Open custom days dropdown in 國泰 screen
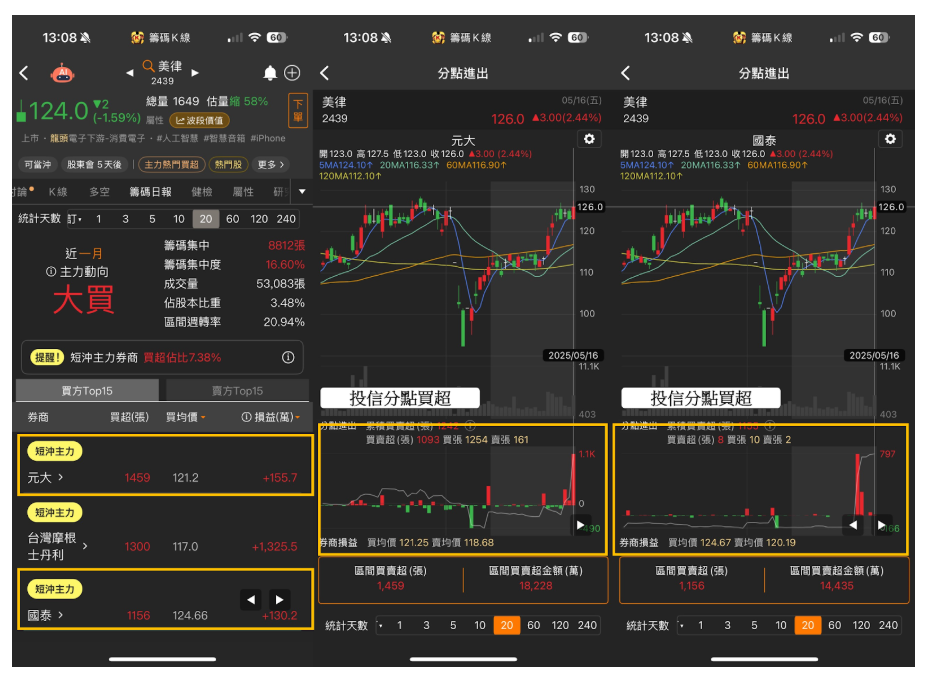Image resolution: width=928 pixels, height=684 pixels. point(681,625)
